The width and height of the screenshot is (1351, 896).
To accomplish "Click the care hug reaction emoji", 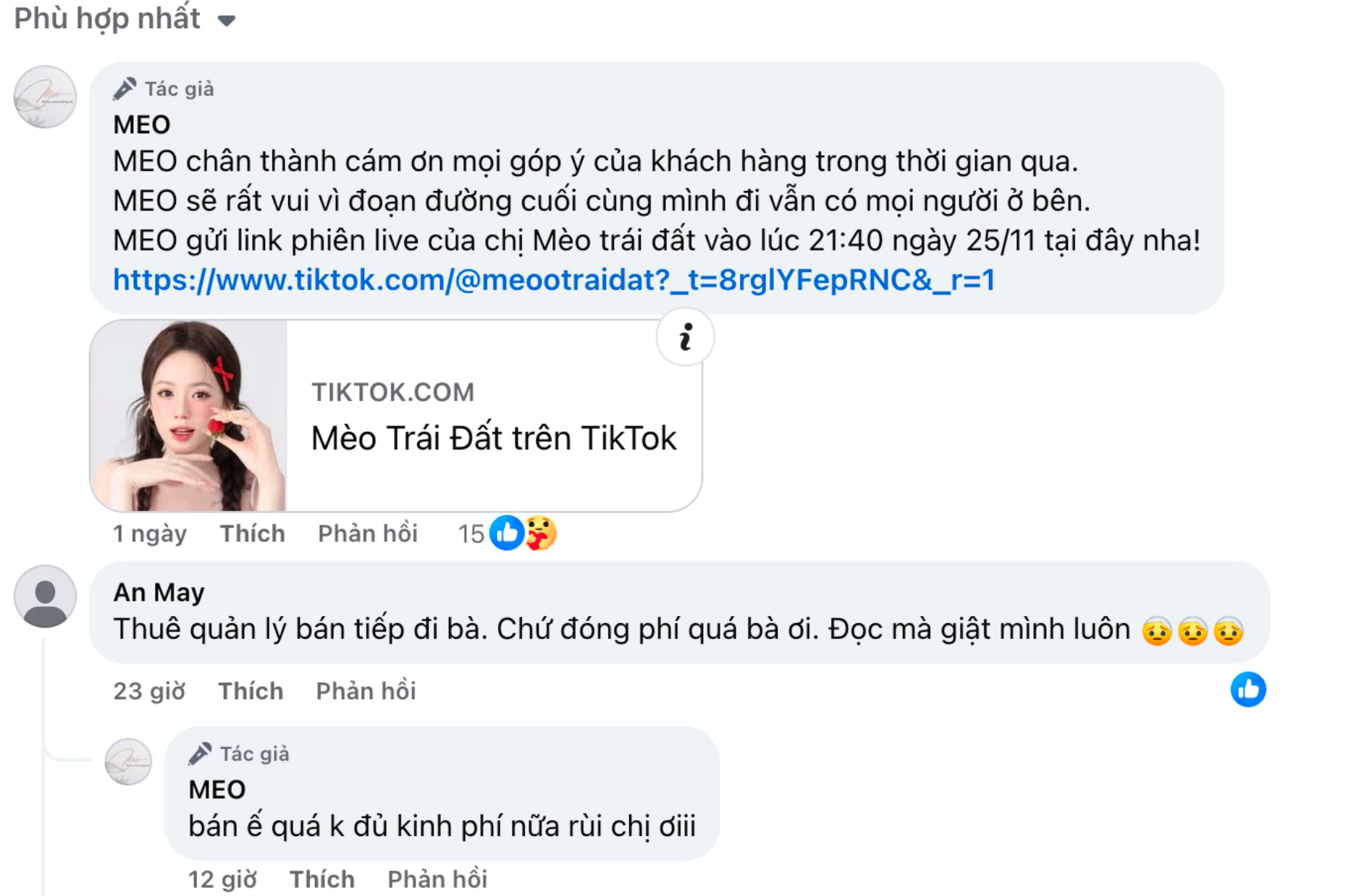I will coord(540,533).
